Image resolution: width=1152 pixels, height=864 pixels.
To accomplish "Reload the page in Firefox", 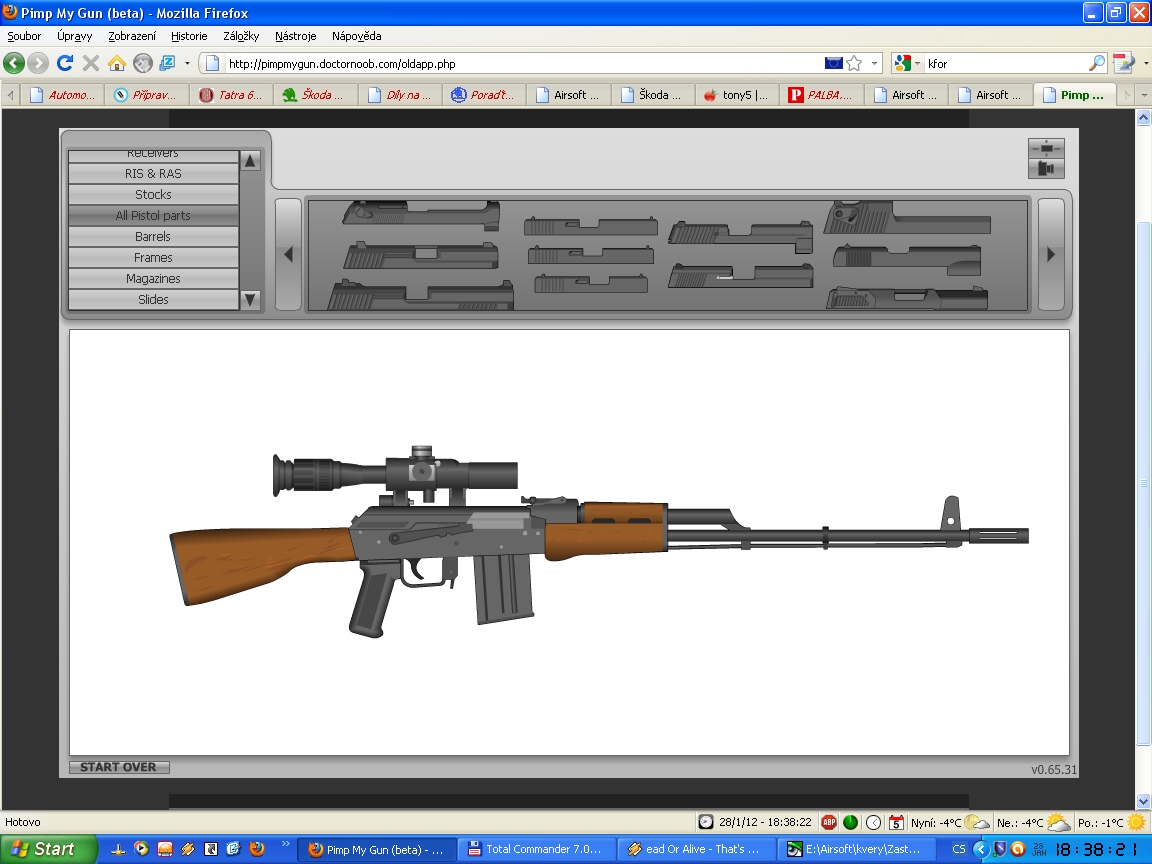I will (x=65, y=63).
